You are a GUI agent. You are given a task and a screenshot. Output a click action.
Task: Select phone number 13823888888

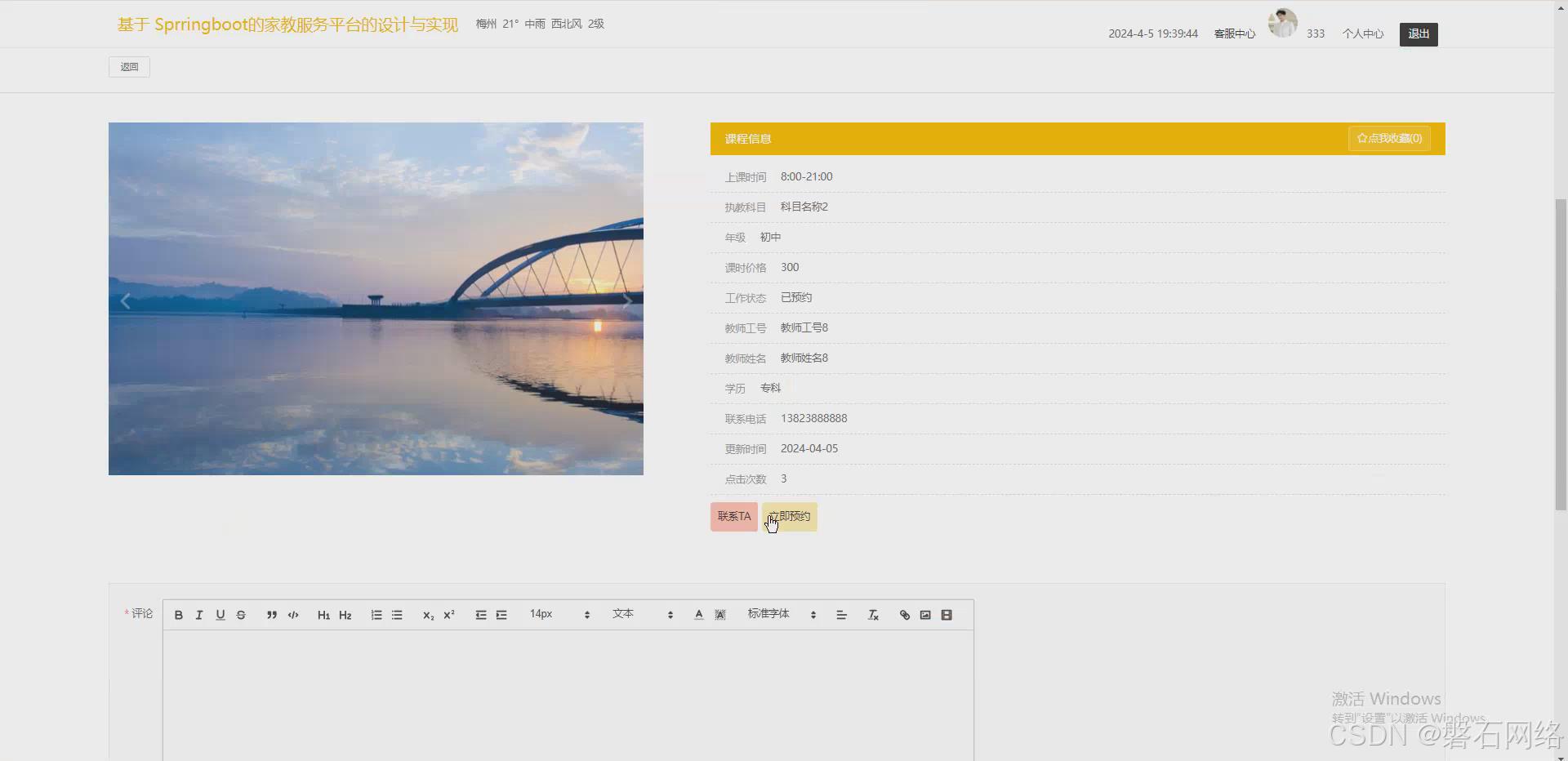[813, 418]
